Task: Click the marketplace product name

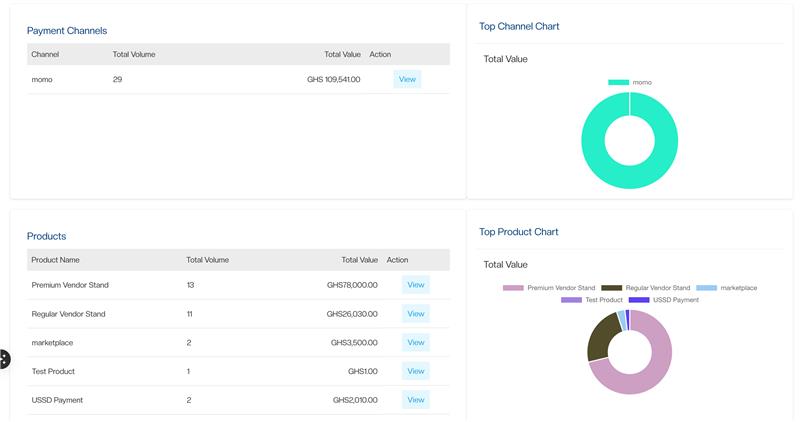Action: (52, 342)
